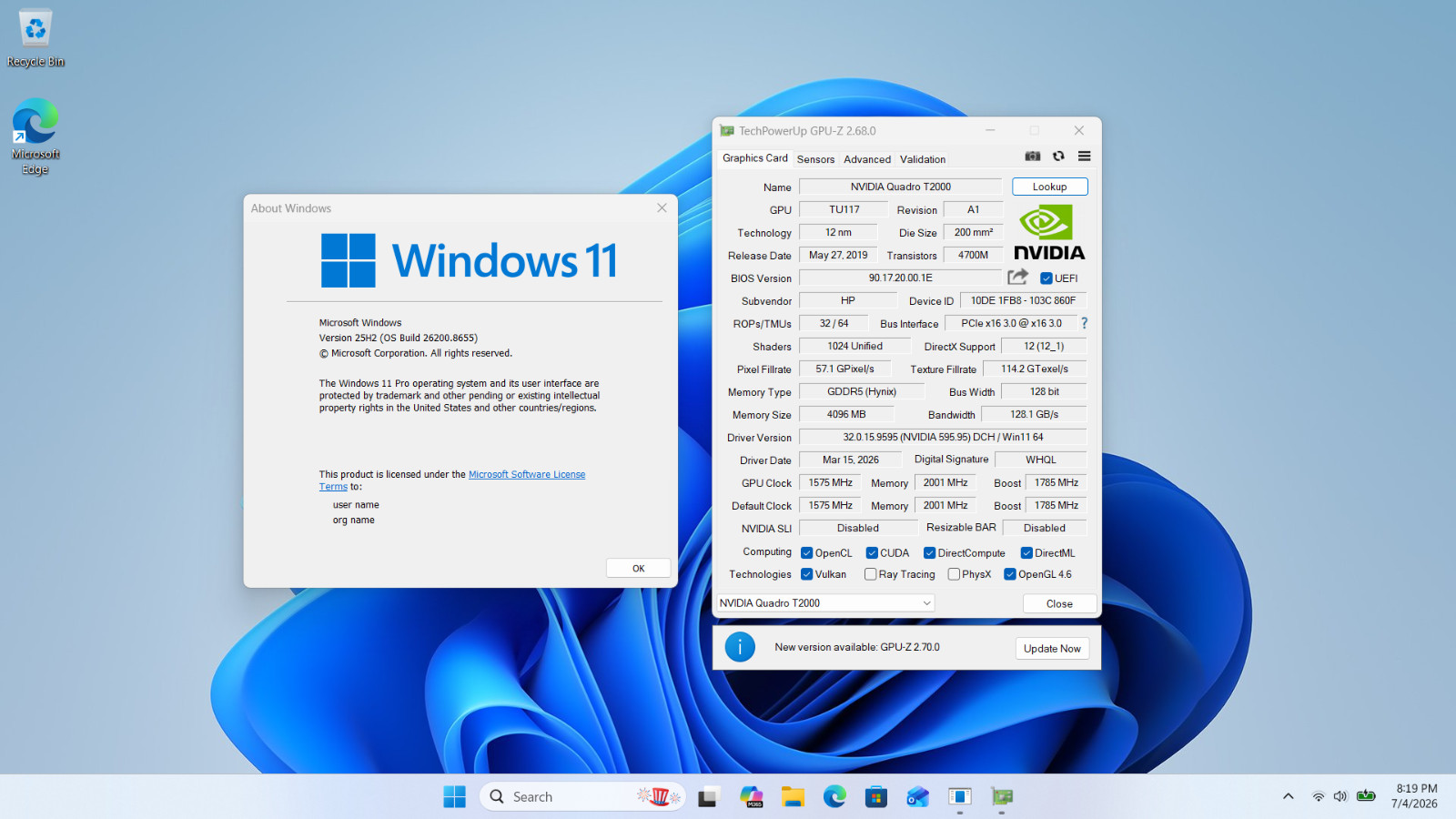This screenshot has width=1456, height=819.
Task: Toggle the PhysX checkbox
Action: click(x=954, y=574)
